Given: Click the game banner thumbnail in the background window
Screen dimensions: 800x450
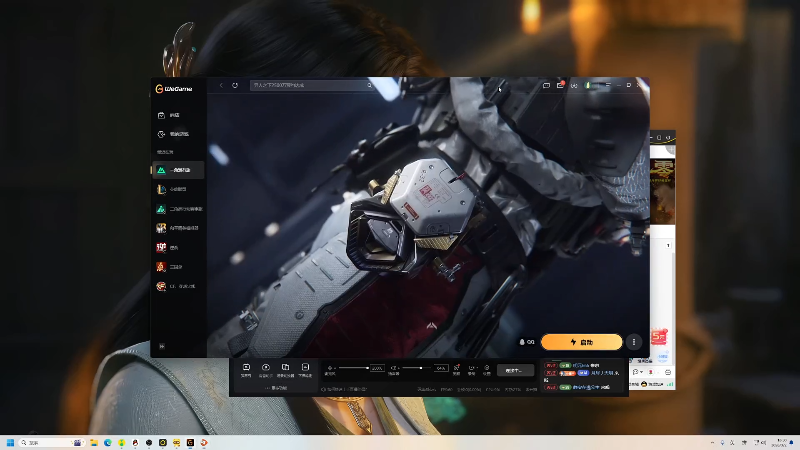Looking at the screenshot, I should tap(662, 191).
